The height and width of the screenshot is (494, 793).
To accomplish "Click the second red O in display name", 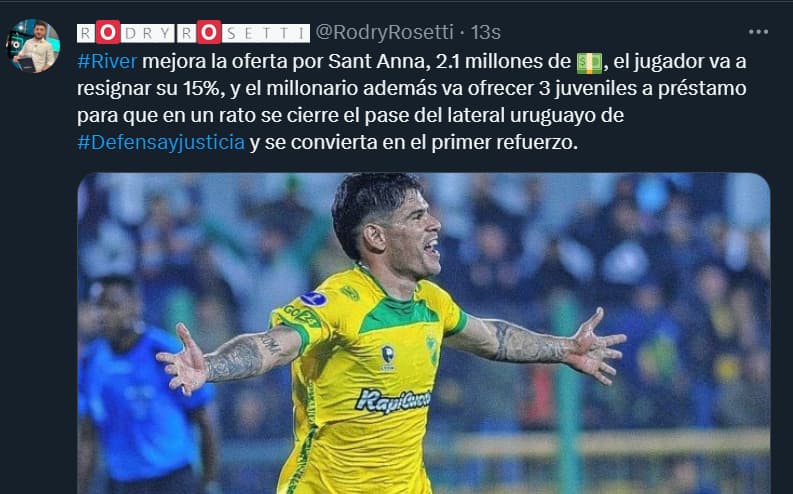I will [208, 33].
